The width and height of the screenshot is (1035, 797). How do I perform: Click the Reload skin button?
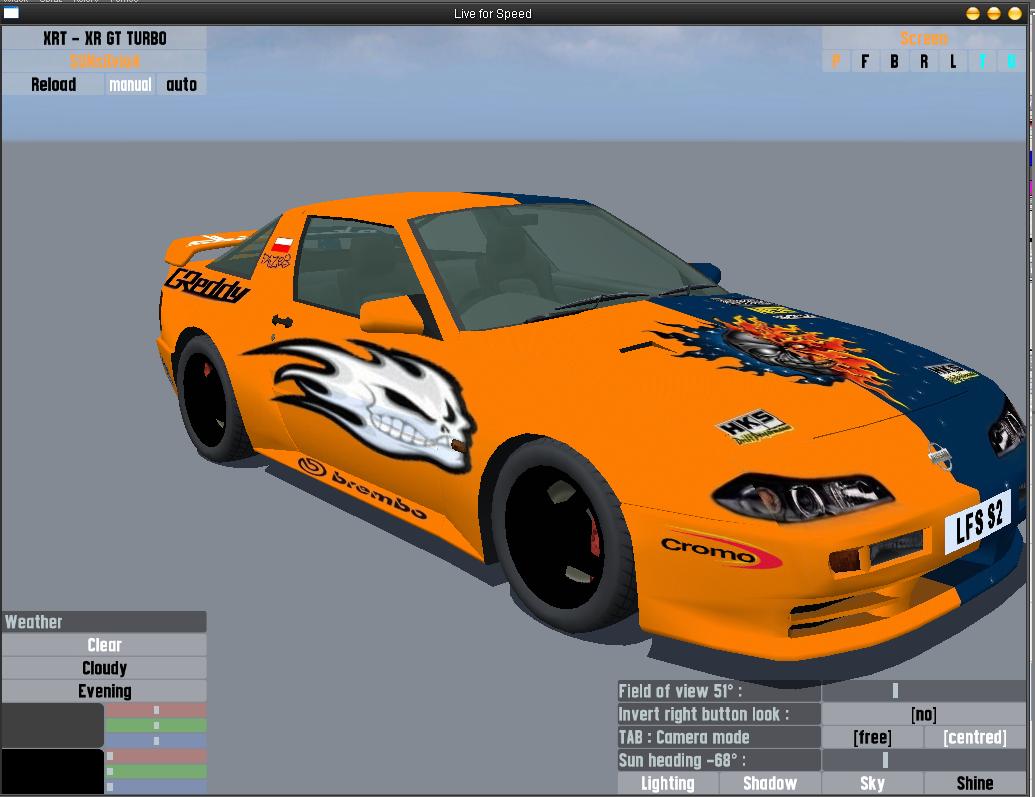tap(53, 85)
